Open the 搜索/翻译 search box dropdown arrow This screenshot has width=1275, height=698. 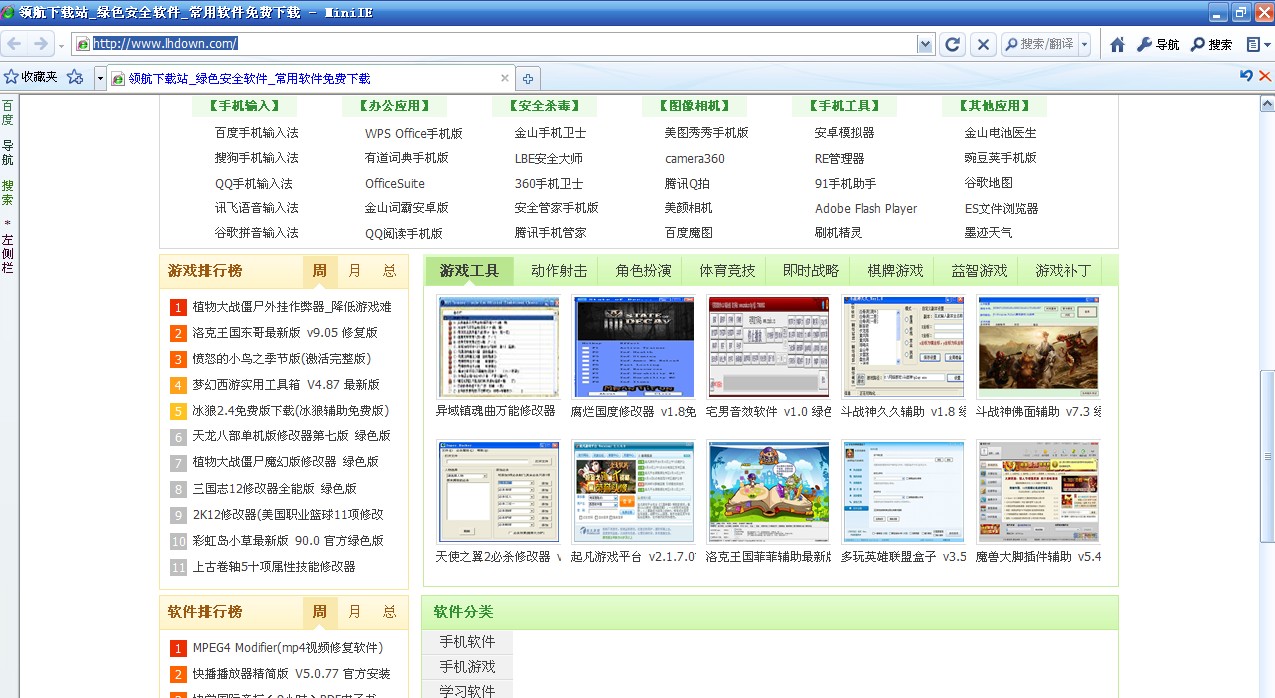pos(1084,44)
